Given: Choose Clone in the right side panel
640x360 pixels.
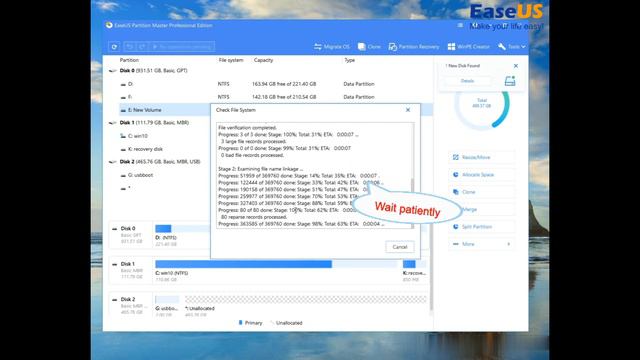Looking at the screenshot, I should (x=482, y=192).
